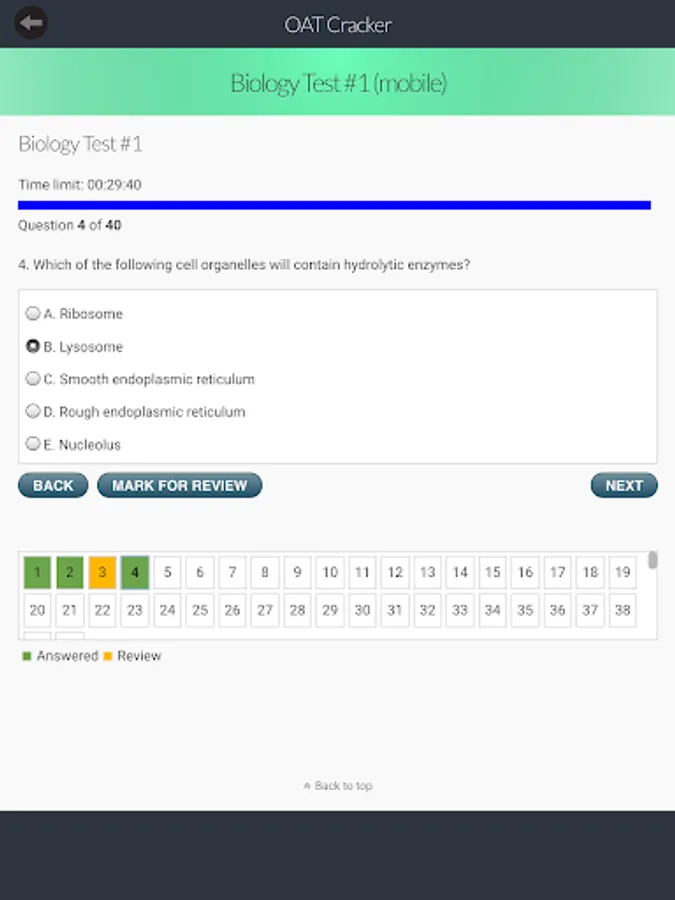Jump to answered question 2 tile
This screenshot has height=900, width=675.
pos(70,573)
